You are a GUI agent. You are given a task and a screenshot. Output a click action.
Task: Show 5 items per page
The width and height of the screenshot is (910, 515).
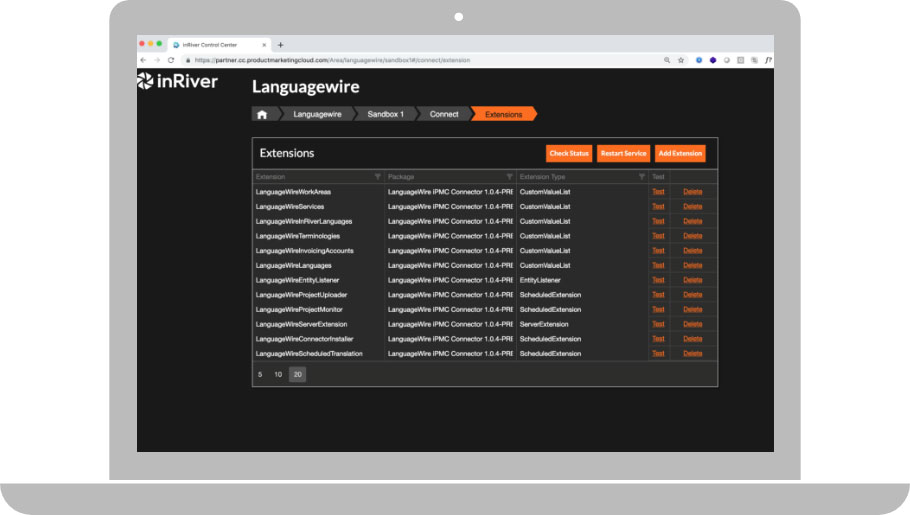[x=260, y=374]
